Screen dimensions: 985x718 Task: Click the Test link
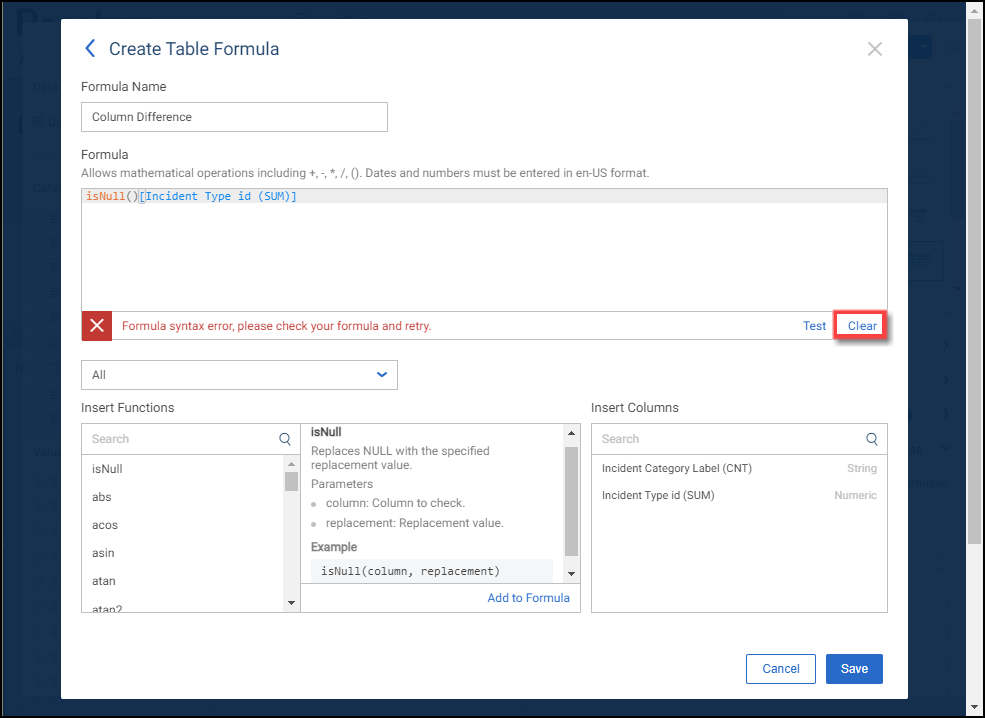(x=814, y=326)
